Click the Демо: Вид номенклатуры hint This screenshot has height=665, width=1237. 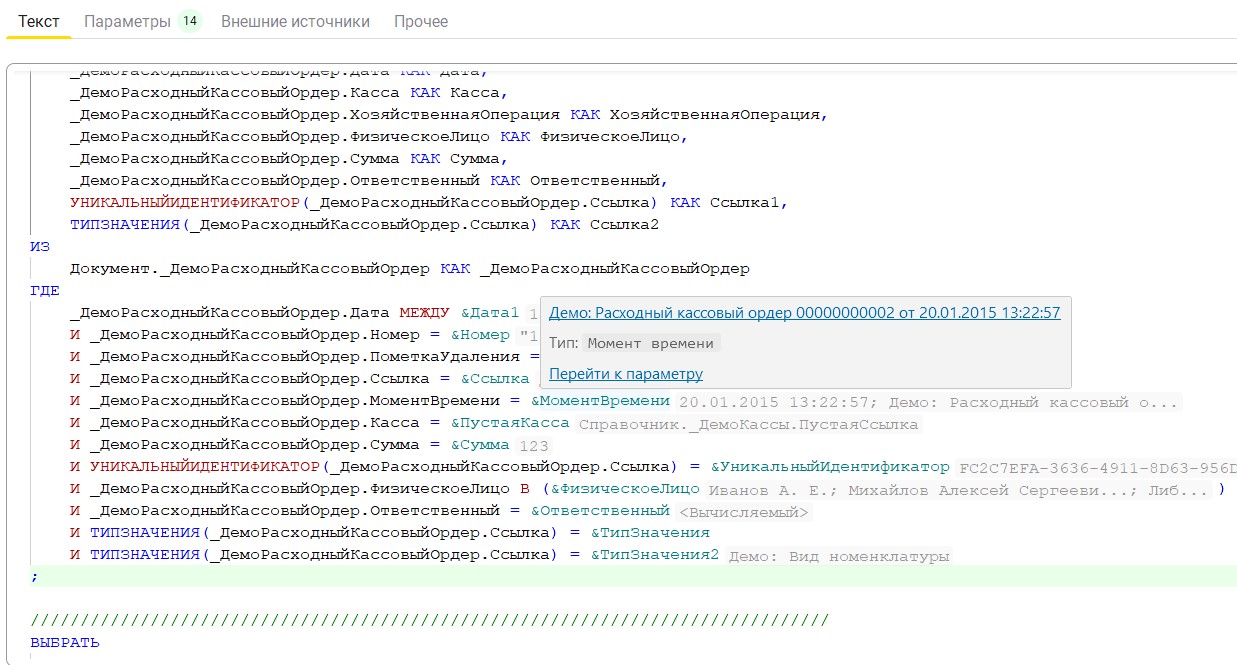pos(839,556)
